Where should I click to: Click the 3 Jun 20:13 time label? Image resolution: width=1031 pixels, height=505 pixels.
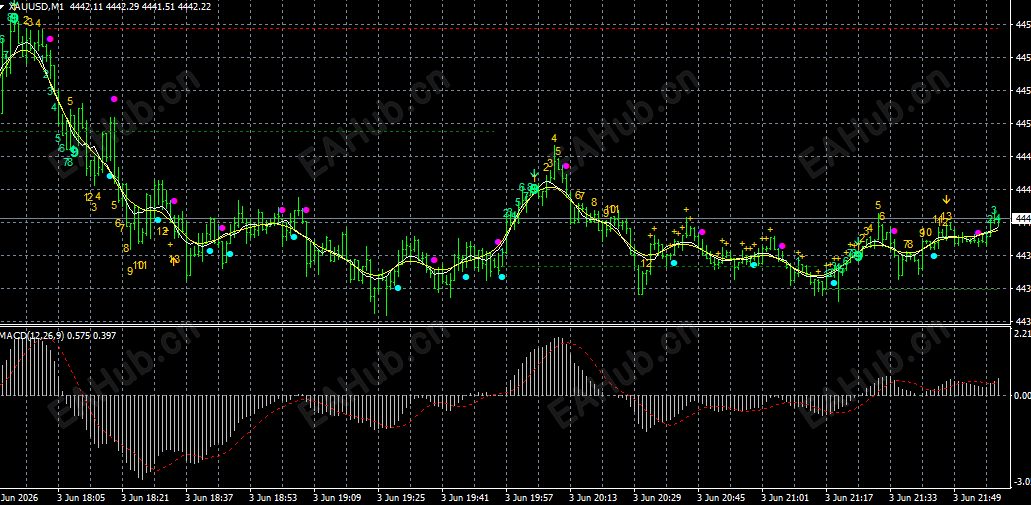[x=593, y=498]
